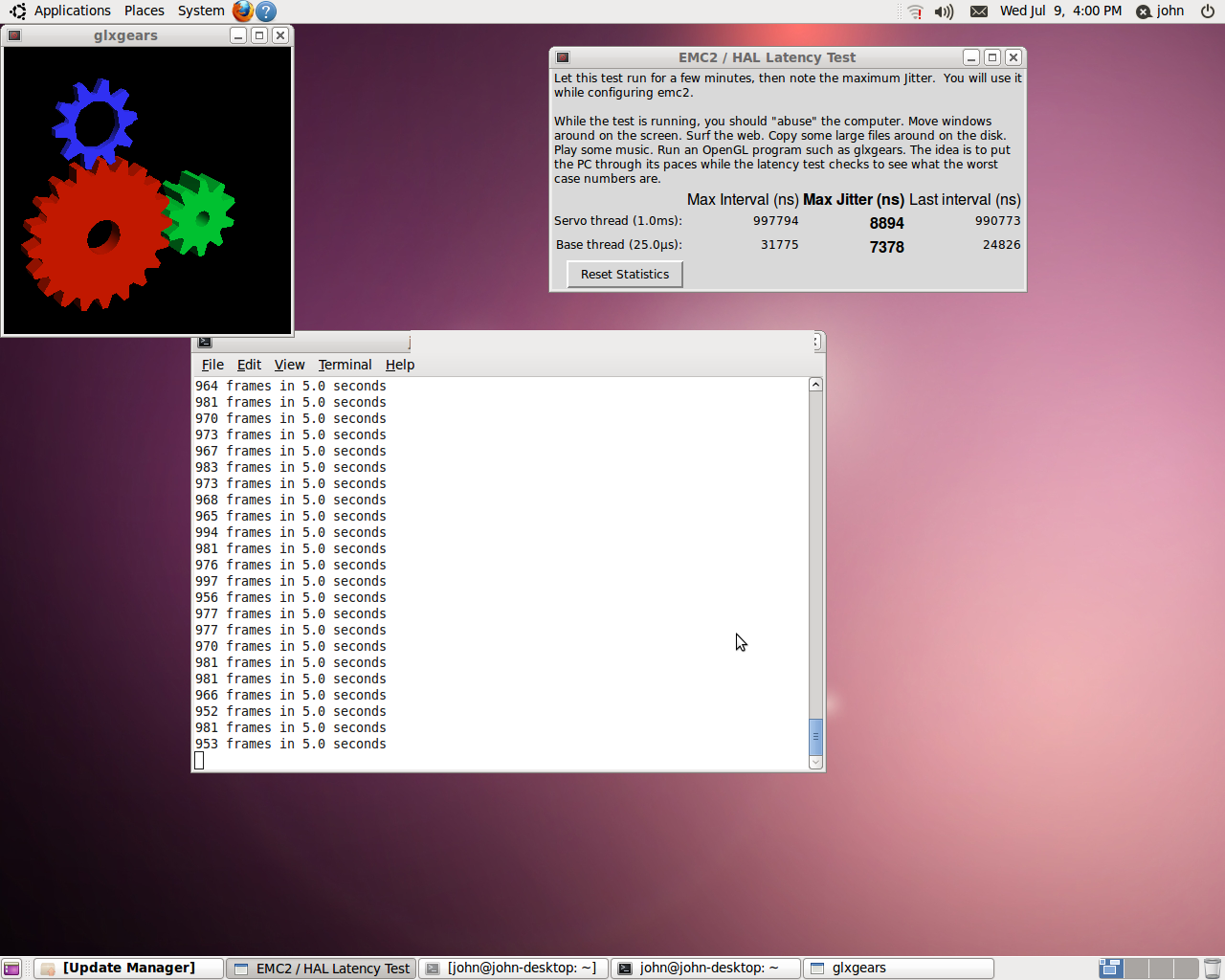Viewport: 1225px width, 980px height.
Task: Click the Base thread Max Interval value 31775
Action: (x=779, y=245)
